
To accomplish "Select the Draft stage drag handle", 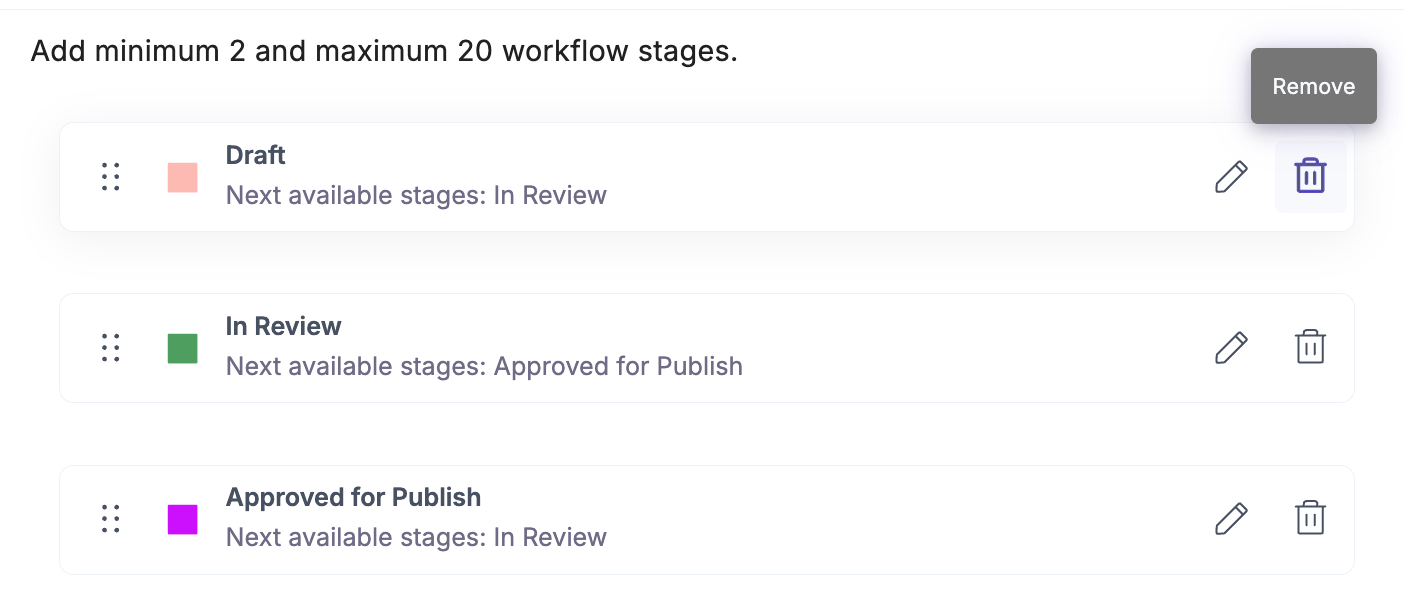I will pyautogui.click(x=111, y=176).
